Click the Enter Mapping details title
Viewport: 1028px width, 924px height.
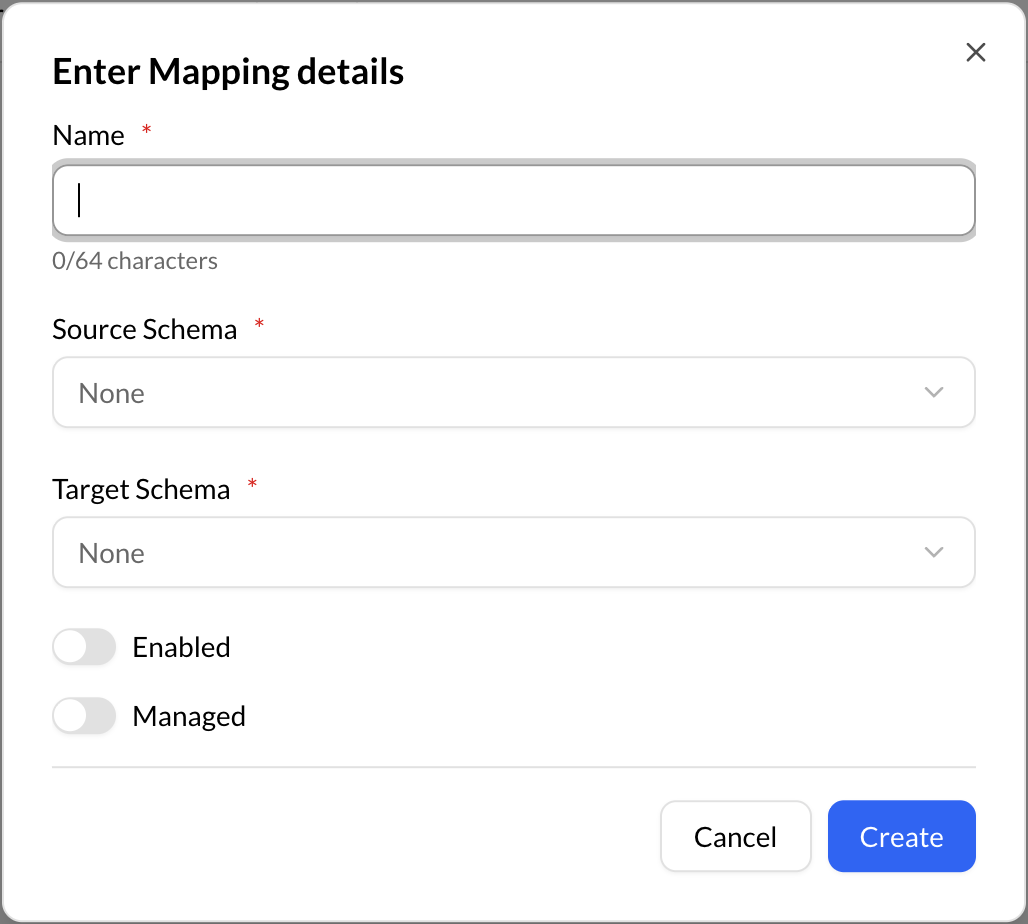coord(227,71)
